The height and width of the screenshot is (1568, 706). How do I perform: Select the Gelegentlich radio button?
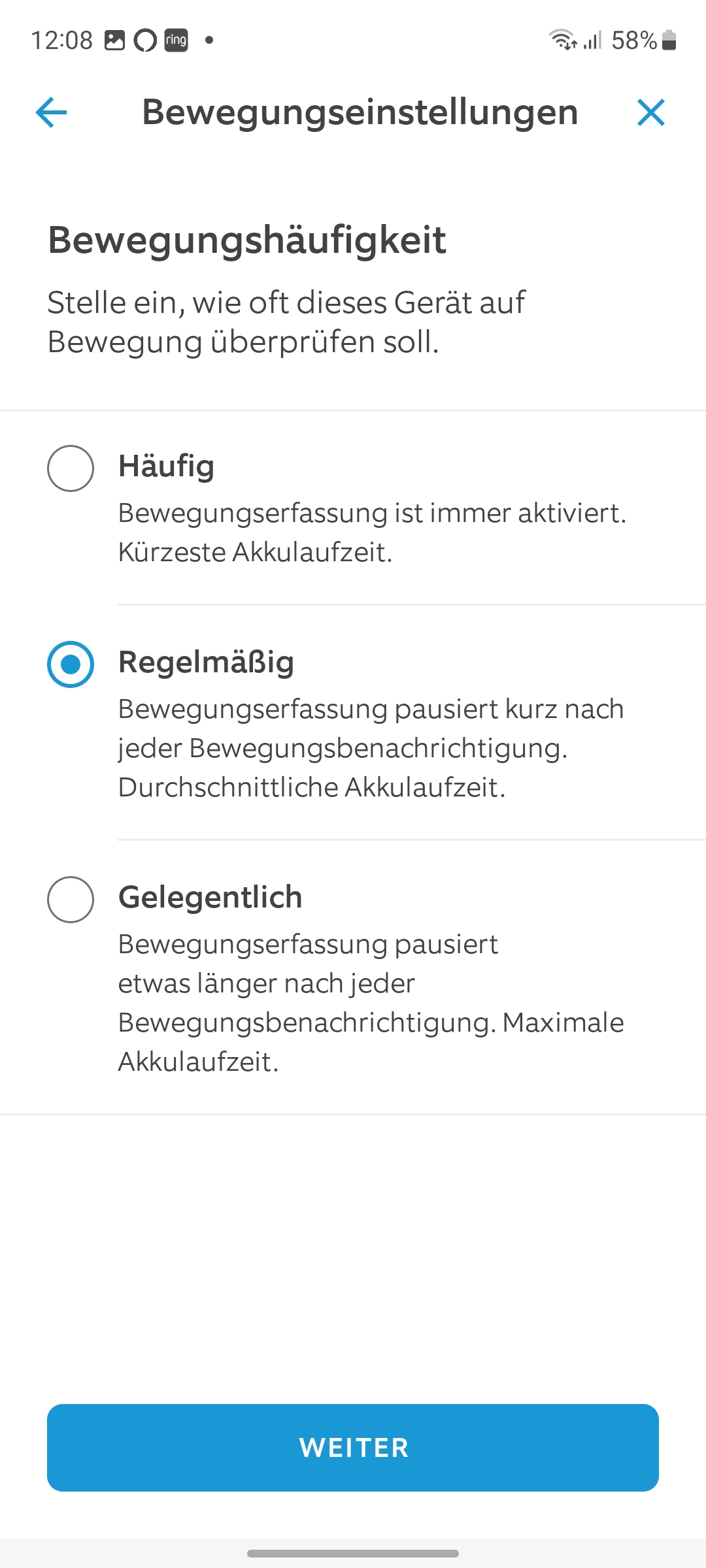click(x=71, y=900)
